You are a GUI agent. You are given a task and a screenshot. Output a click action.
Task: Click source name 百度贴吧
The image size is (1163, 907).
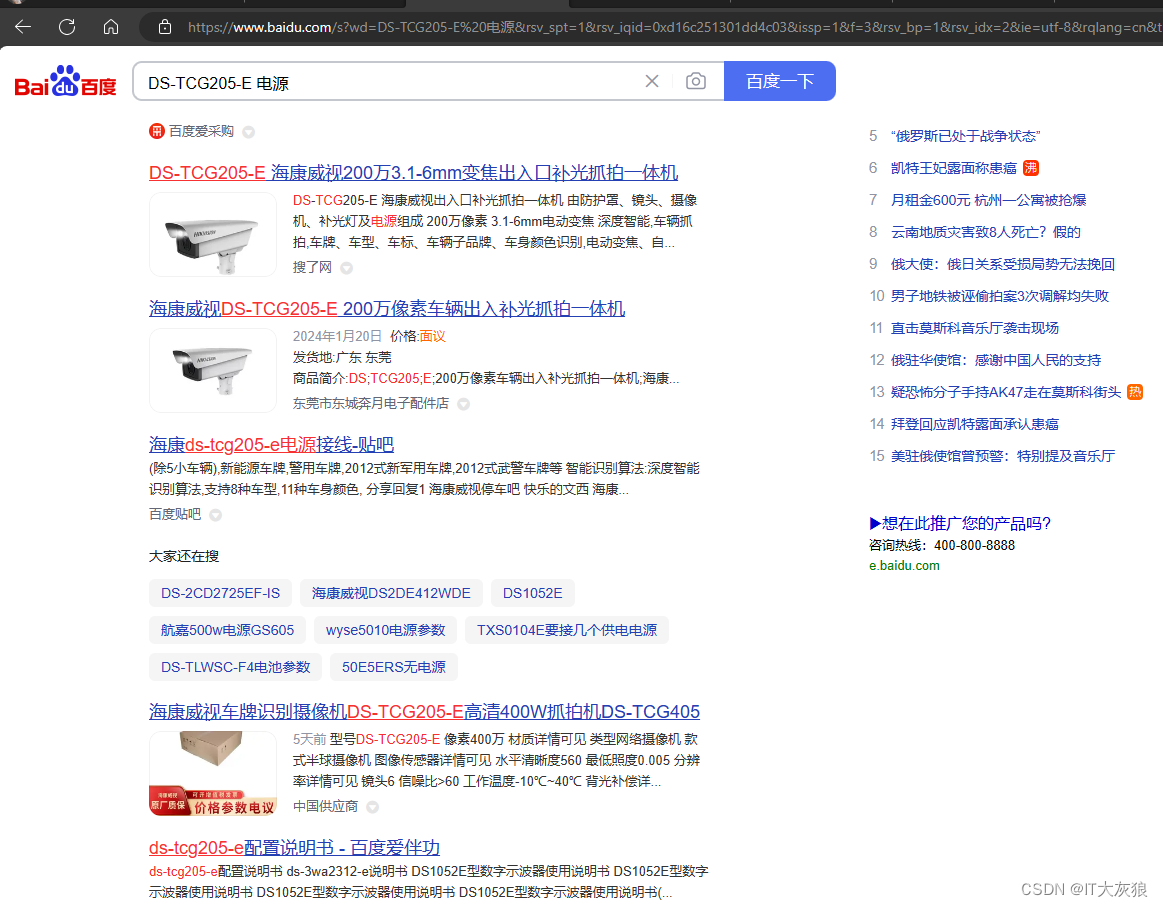(x=174, y=514)
